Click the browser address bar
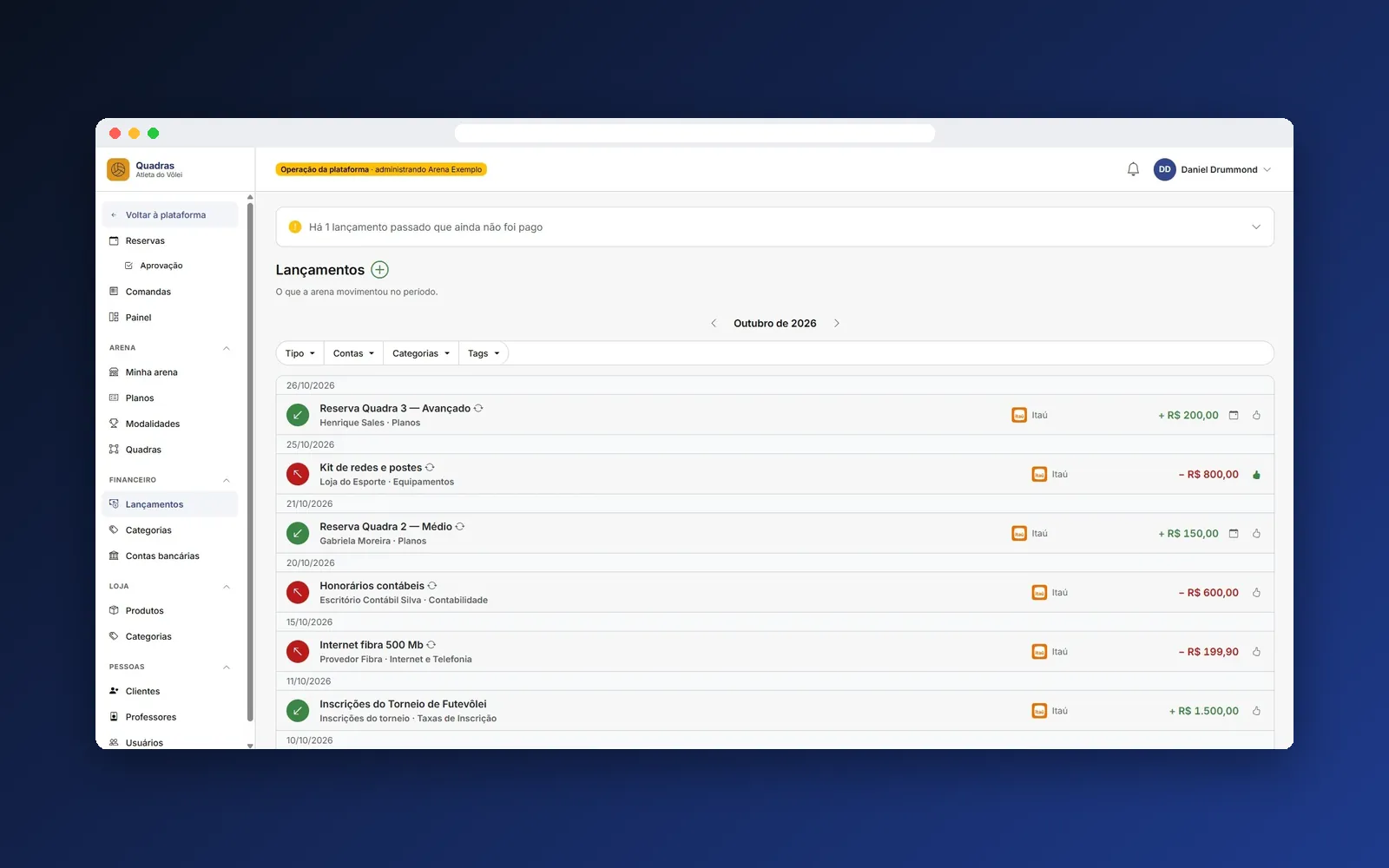The height and width of the screenshot is (868, 1389). coord(694,133)
